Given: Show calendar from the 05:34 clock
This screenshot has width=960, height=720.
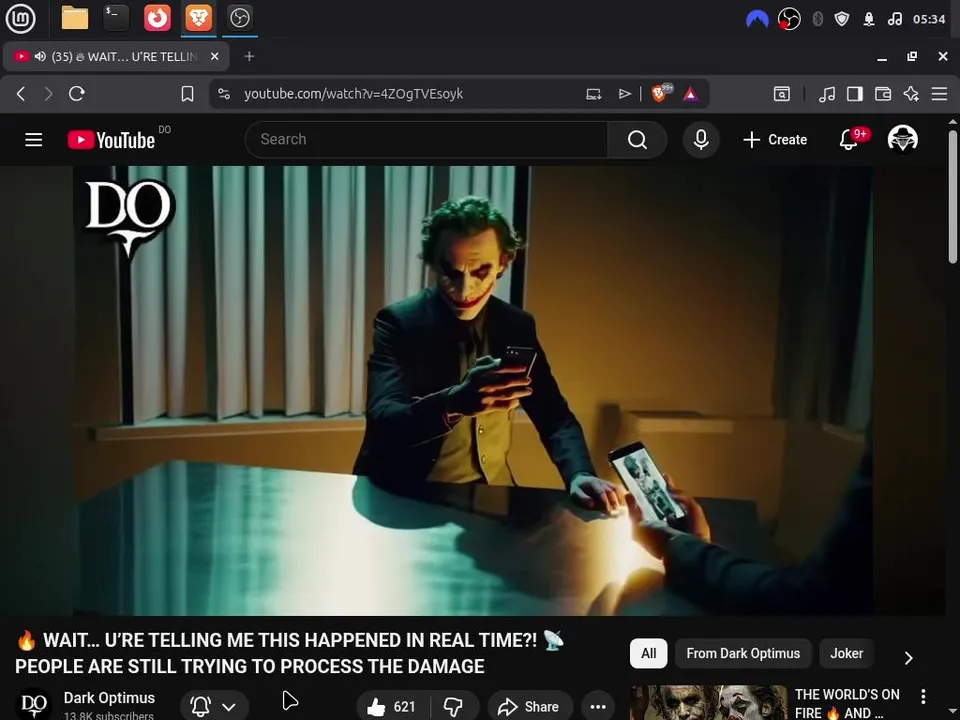Looking at the screenshot, I should point(929,19).
